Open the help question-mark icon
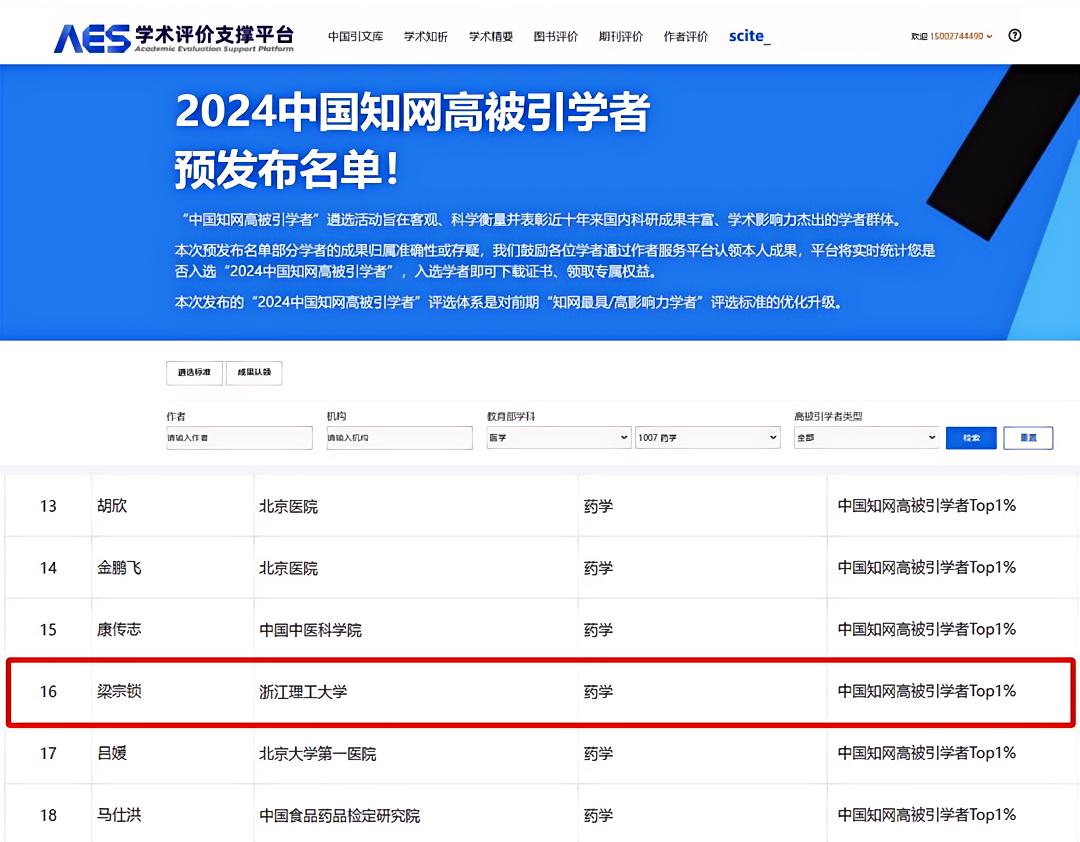1080x842 pixels. click(x=1015, y=36)
